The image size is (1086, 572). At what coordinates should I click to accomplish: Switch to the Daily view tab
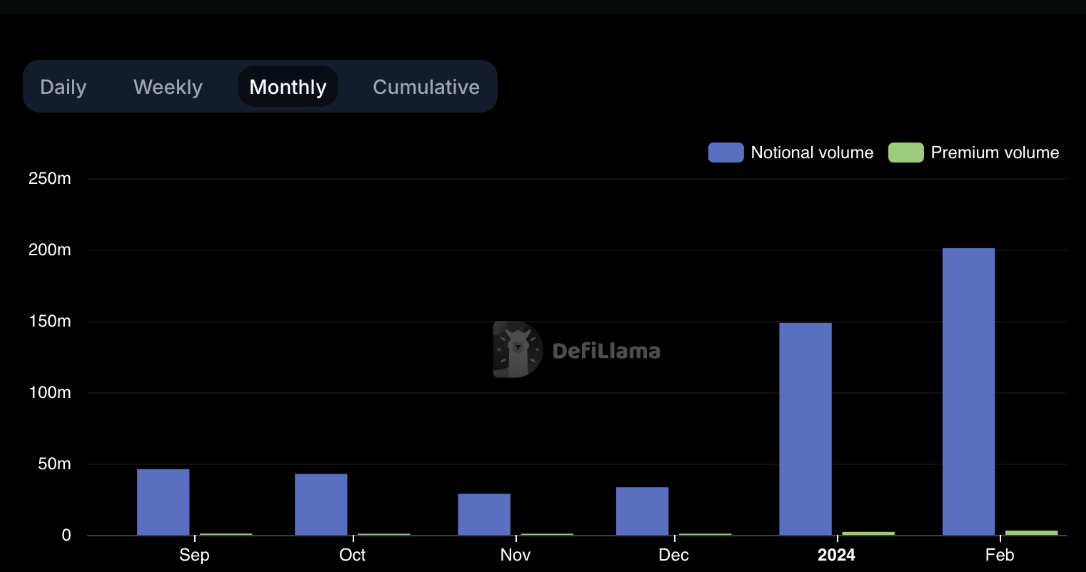63,87
